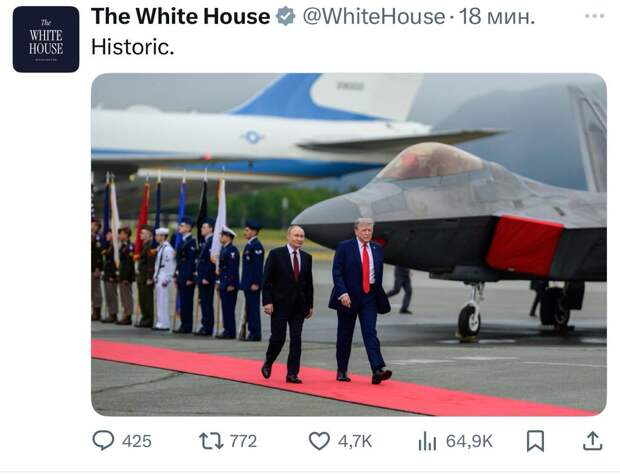
Task: Open The White House display name
Action: click(181, 17)
